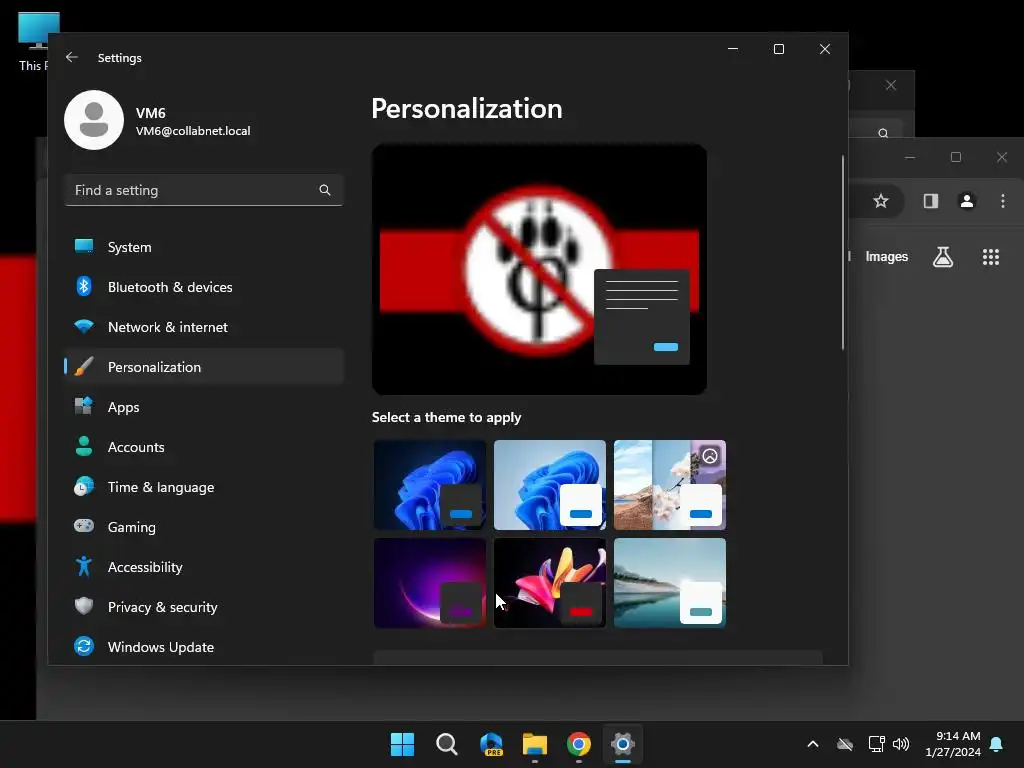1024x768 pixels.
Task: Click search icon in window behind Settings
Action: tap(883, 133)
